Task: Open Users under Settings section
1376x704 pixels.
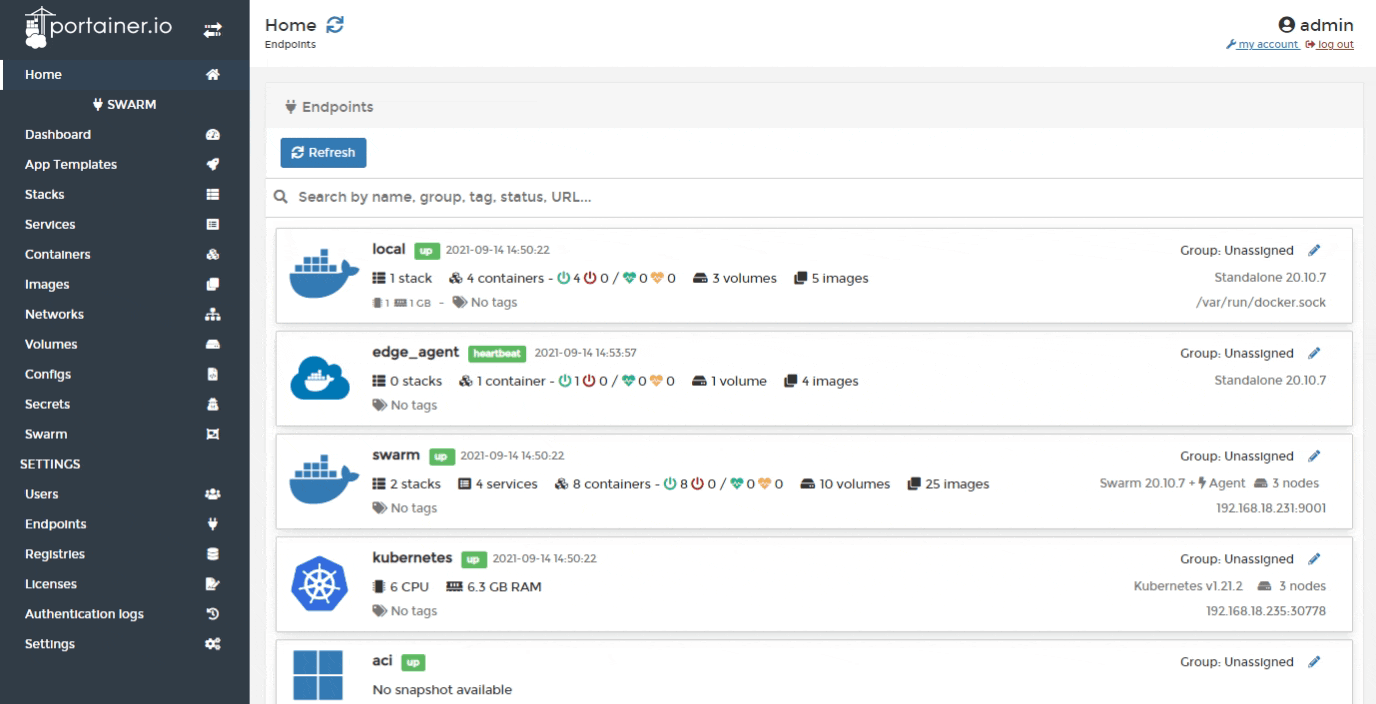Action: tap(125, 495)
